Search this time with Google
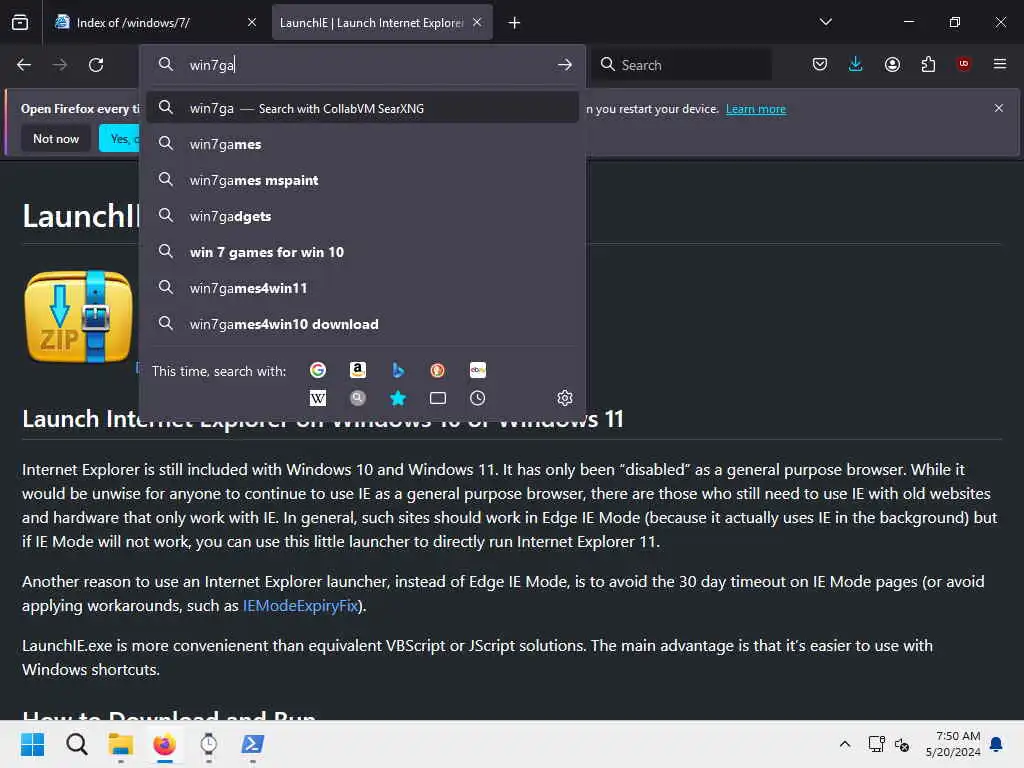 tap(318, 370)
